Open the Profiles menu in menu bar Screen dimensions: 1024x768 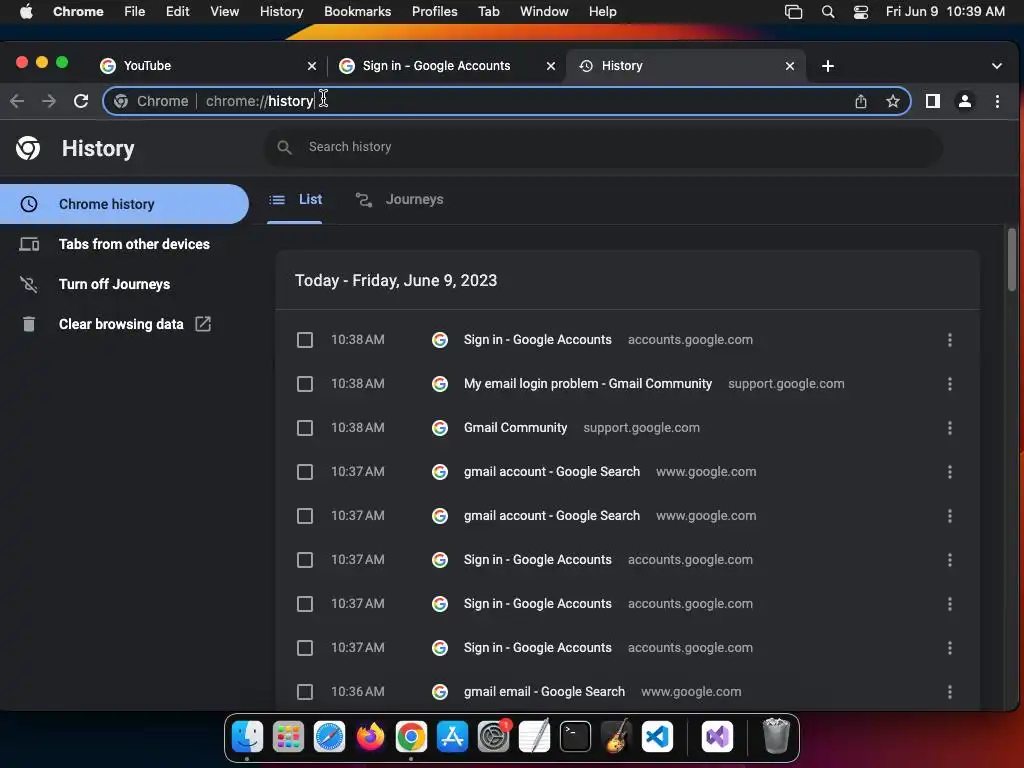click(x=434, y=12)
